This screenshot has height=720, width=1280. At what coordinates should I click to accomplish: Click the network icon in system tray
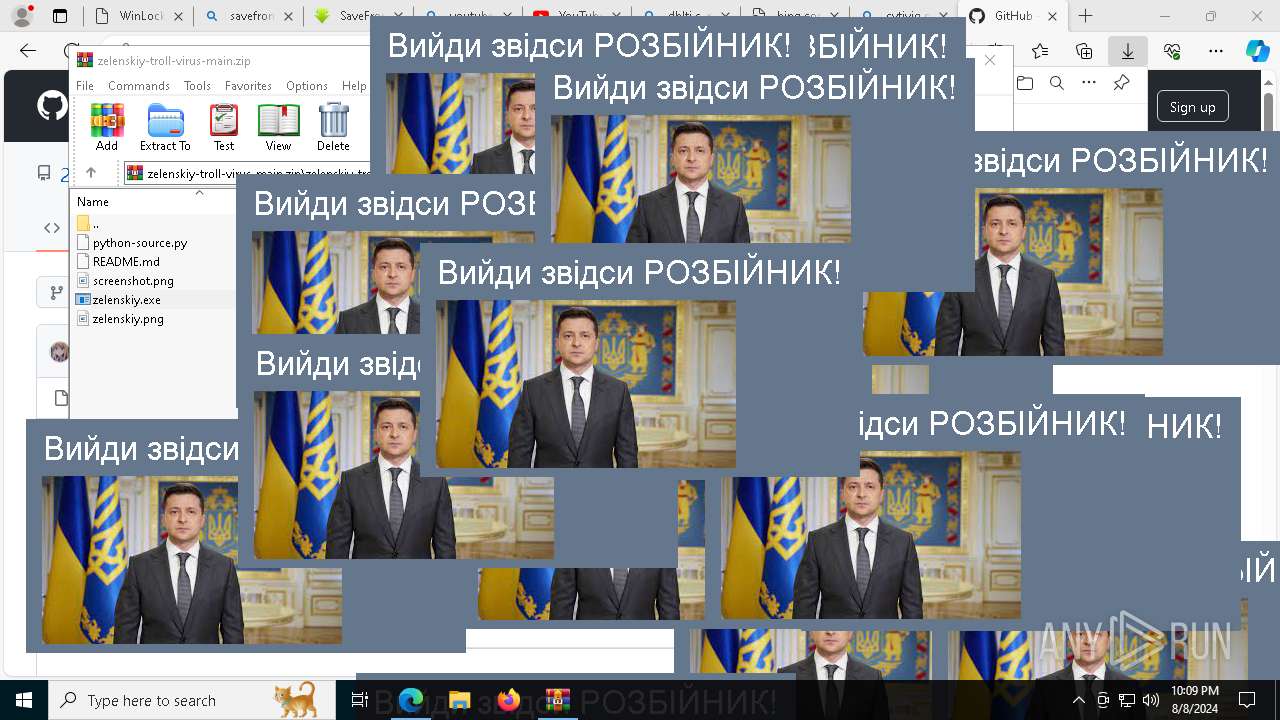(1127, 700)
